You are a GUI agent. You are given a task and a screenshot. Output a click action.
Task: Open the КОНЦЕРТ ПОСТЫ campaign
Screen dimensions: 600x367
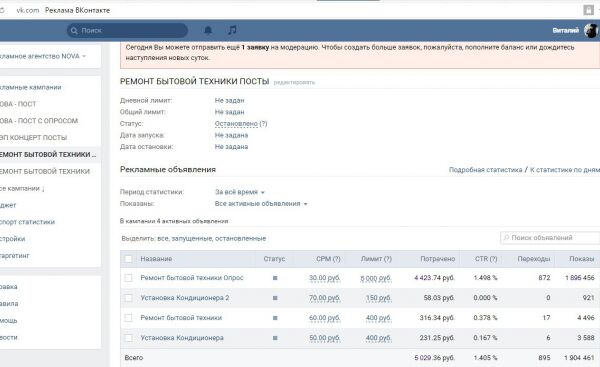[34, 138]
